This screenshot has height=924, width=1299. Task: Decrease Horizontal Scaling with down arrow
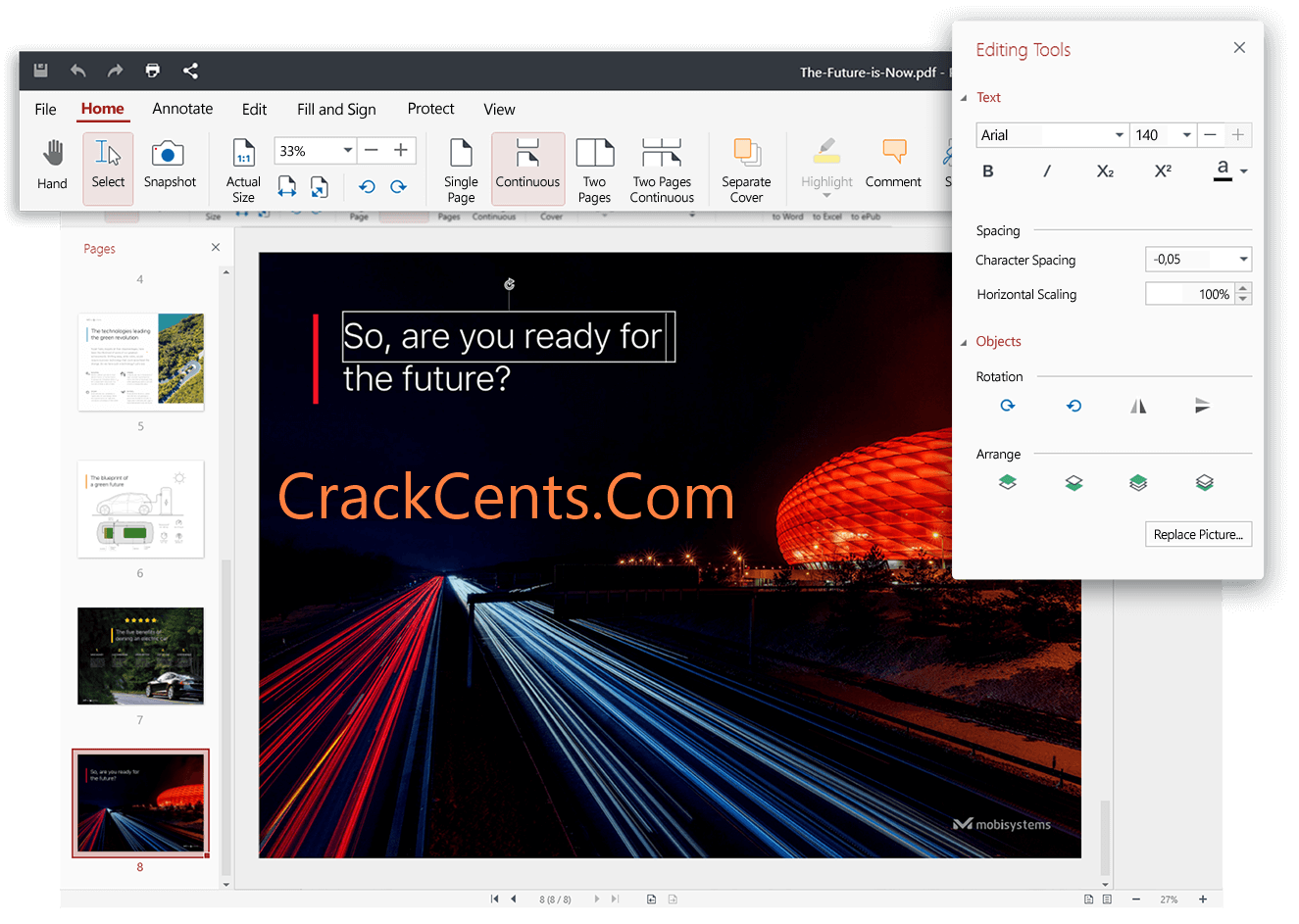point(1243,300)
